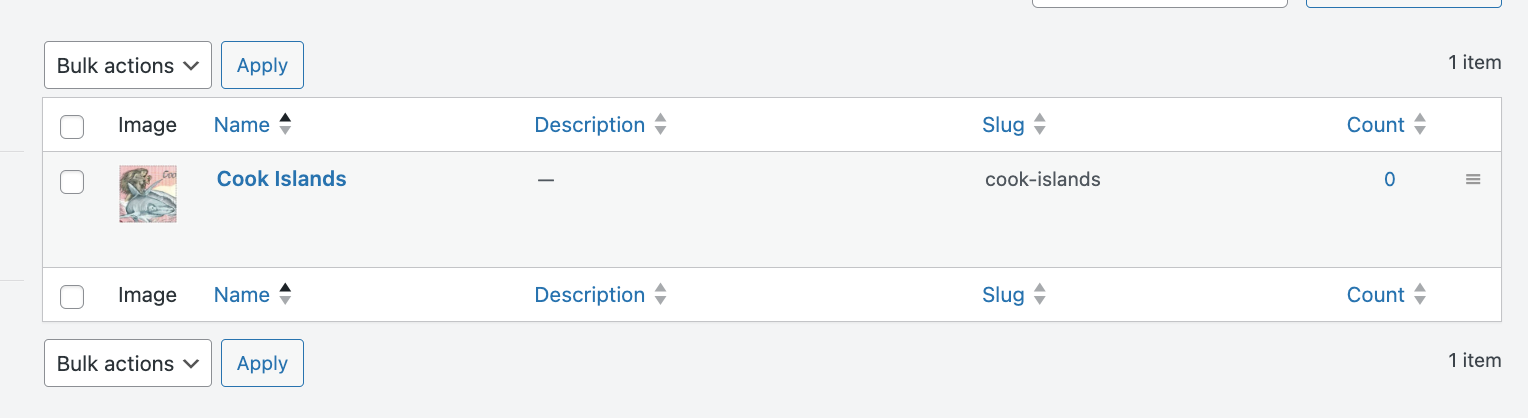Click sort arrows beside bottom Slug header
The height and width of the screenshot is (418, 1528).
1039,295
